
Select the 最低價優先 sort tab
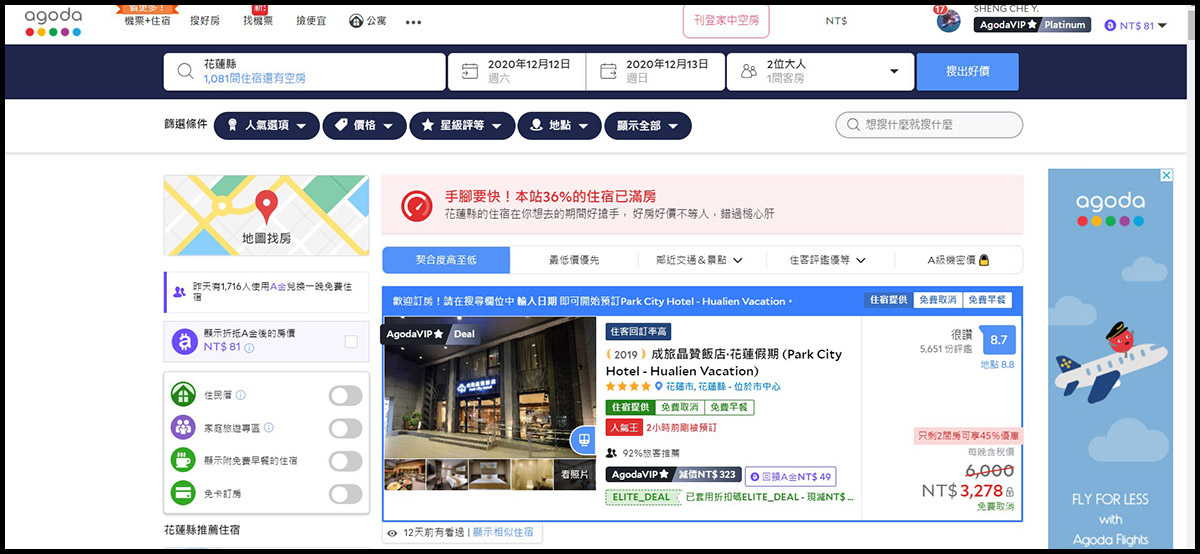[x=574, y=260]
